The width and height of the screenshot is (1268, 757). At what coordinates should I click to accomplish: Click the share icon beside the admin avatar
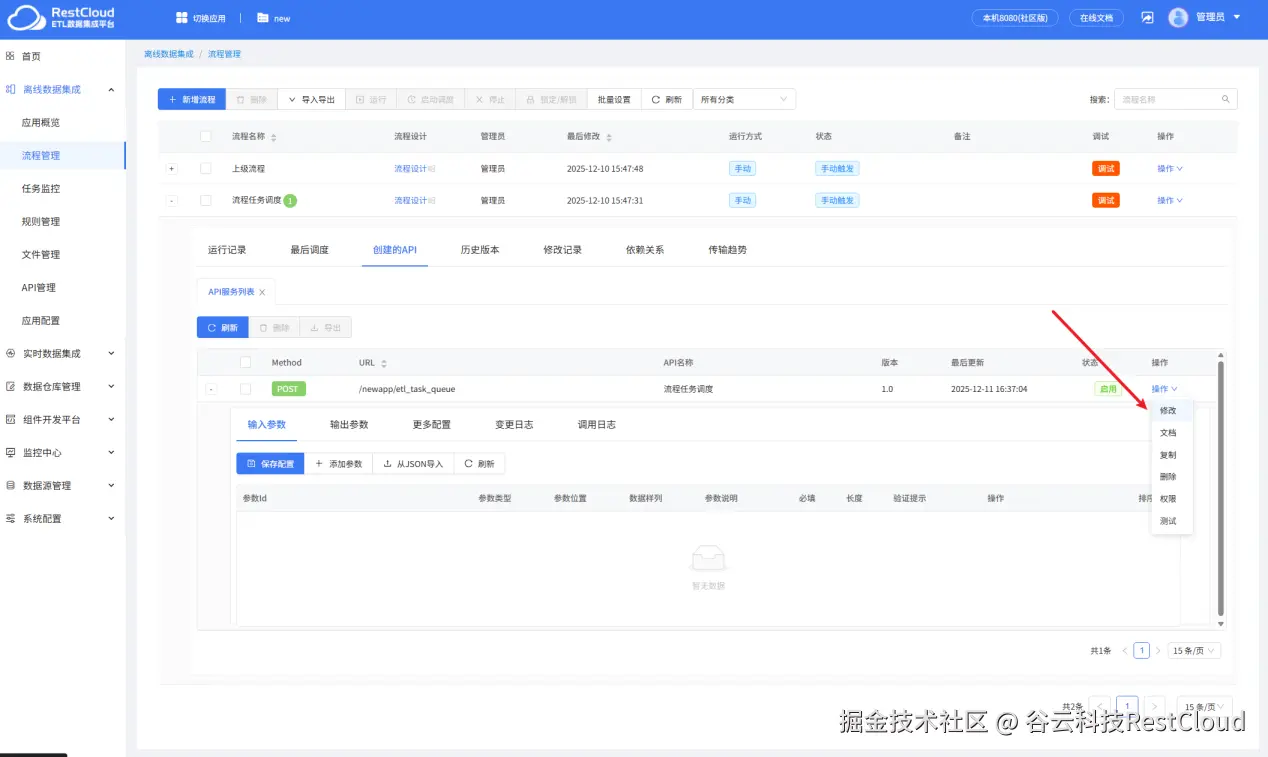click(1146, 17)
